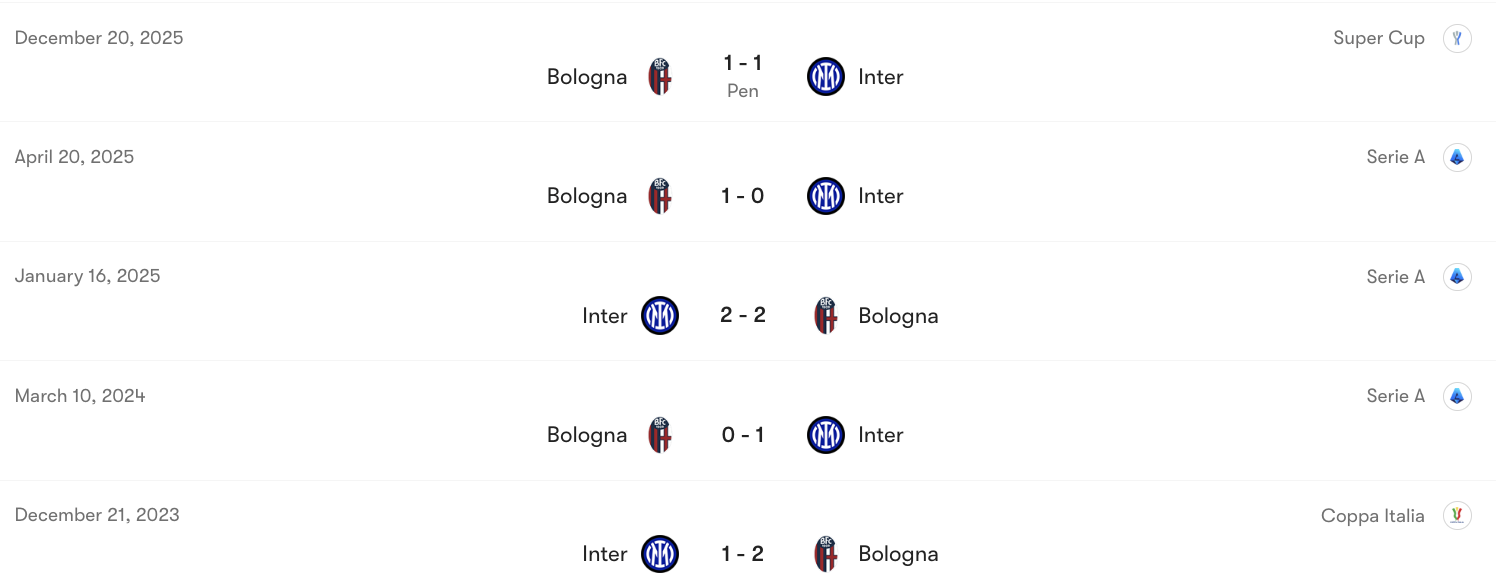Viewport: 1496px width, 586px height.
Task: Open the Serie A link on the January 16 row
Action: click(1396, 276)
